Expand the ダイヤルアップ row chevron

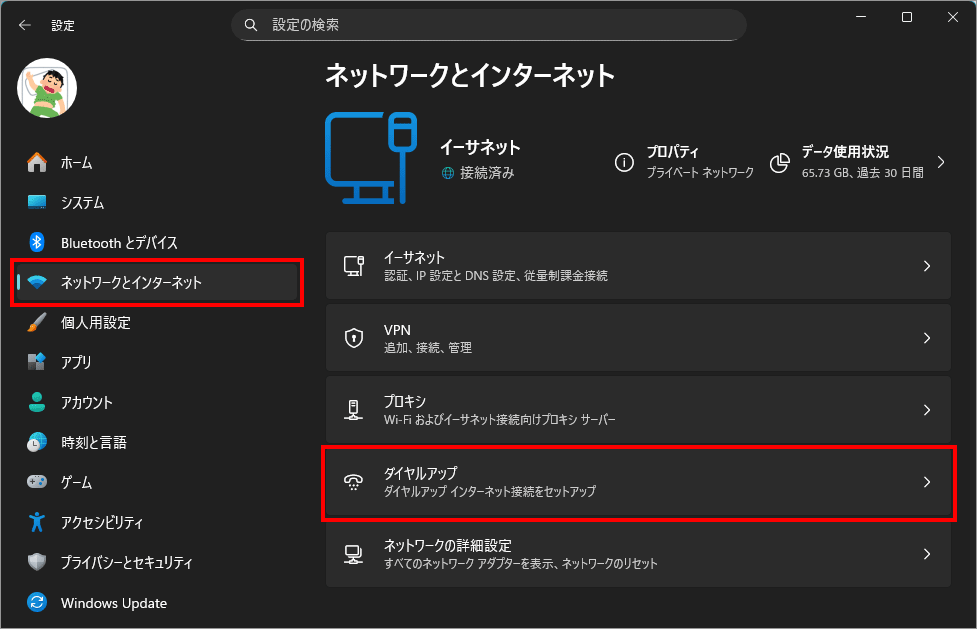(x=927, y=482)
